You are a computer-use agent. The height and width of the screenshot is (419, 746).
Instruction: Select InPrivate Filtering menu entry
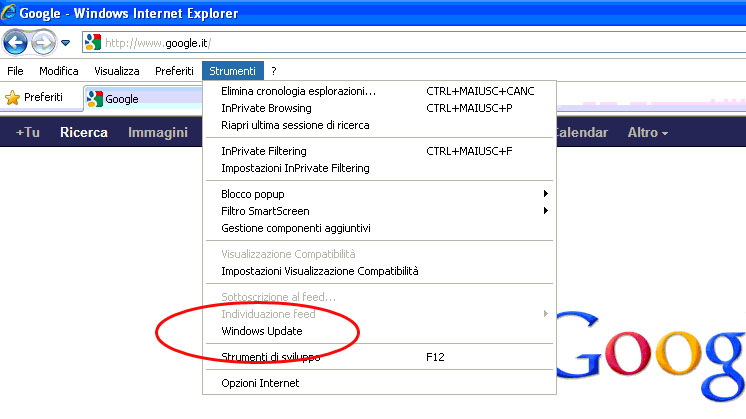379,151
